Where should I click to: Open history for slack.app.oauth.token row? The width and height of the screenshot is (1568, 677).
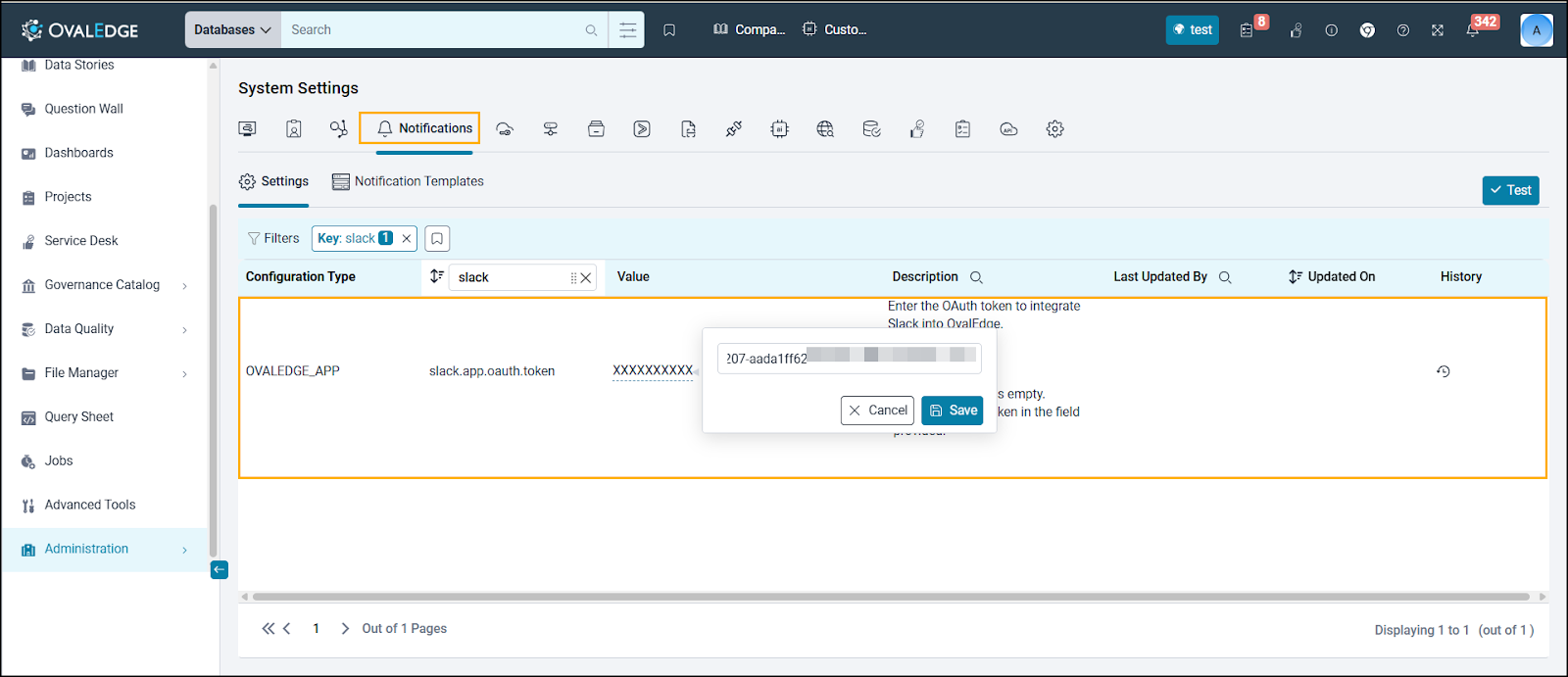1443,371
